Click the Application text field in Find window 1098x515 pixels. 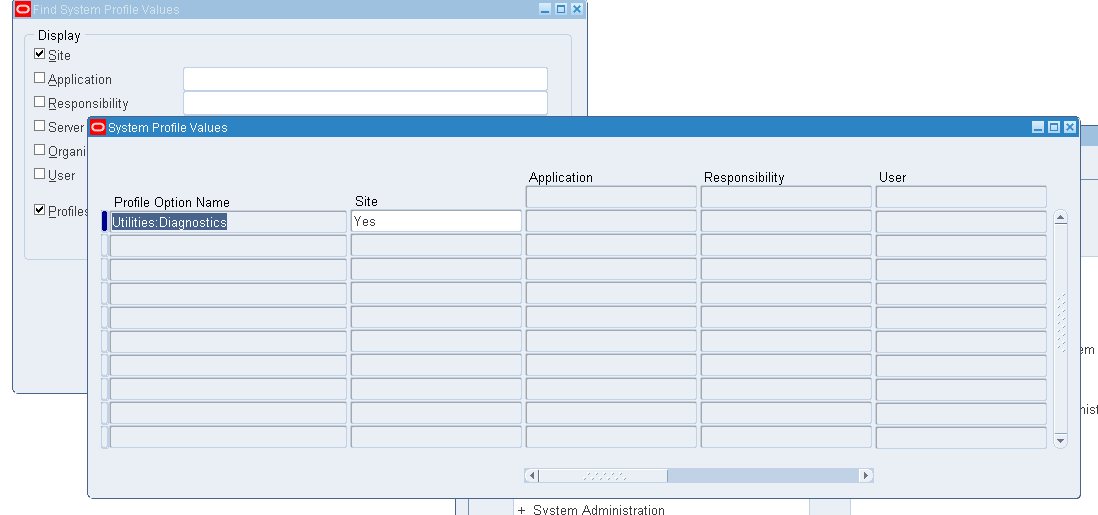(x=365, y=79)
